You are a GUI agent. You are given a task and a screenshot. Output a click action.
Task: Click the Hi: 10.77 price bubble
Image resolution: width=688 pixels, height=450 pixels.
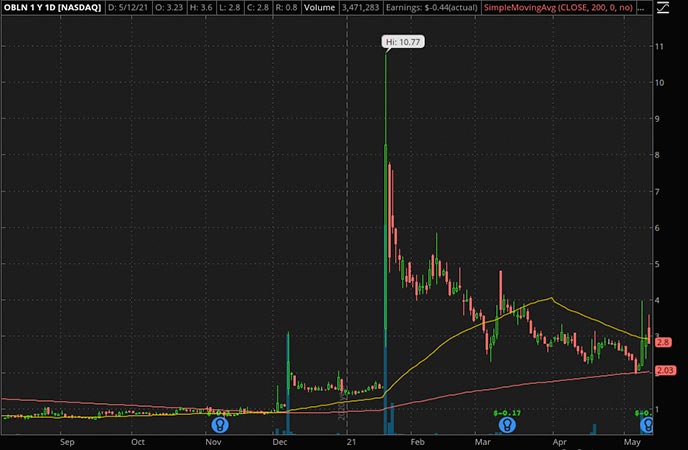coord(403,42)
